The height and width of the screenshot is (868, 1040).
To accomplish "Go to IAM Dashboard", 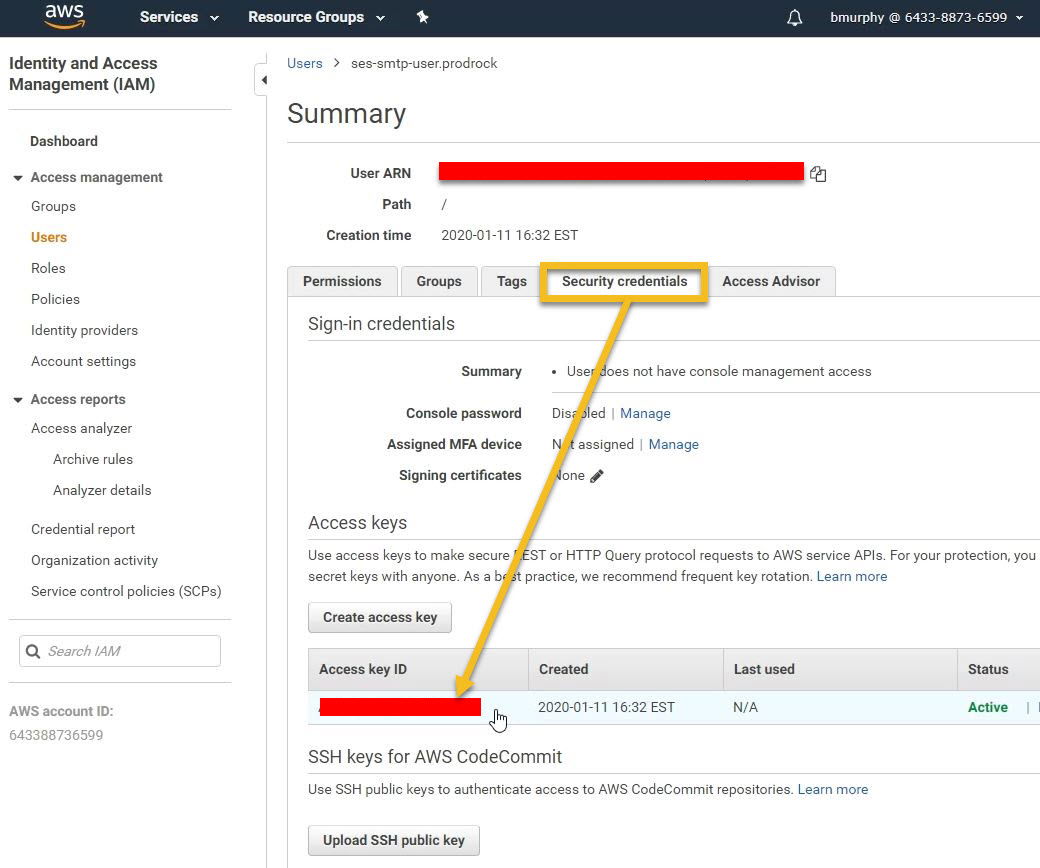I will (x=64, y=141).
